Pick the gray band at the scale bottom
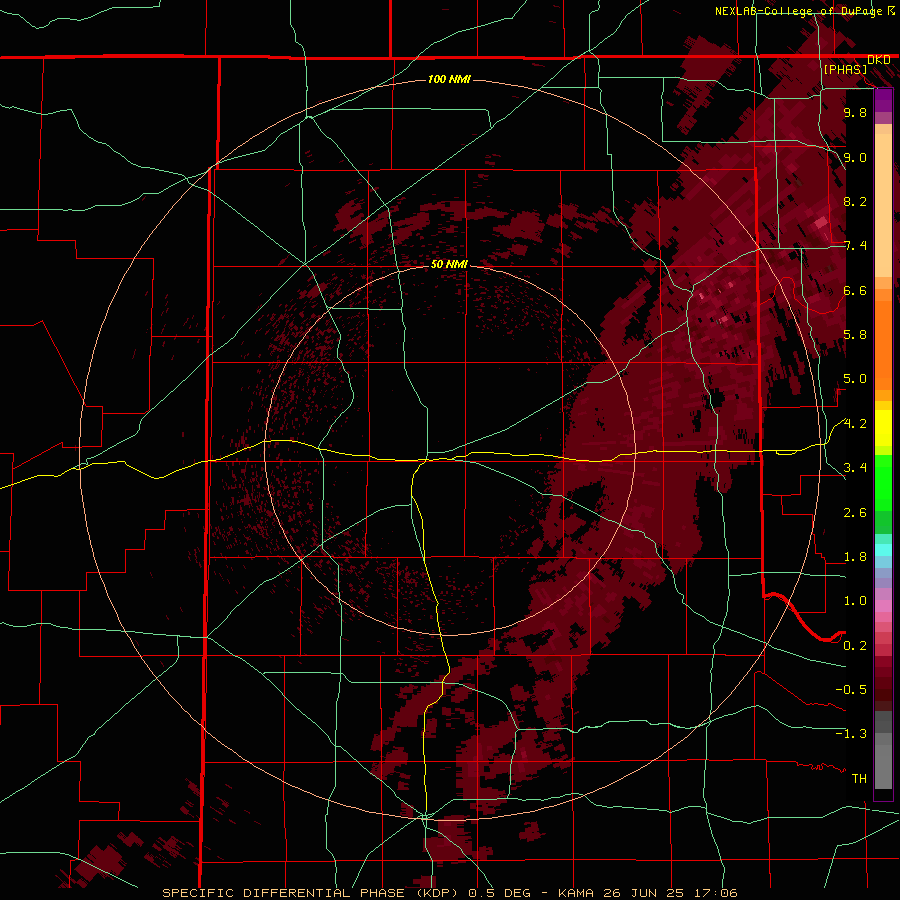Viewport: 900px width, 900px height. [x=883, y=766]
